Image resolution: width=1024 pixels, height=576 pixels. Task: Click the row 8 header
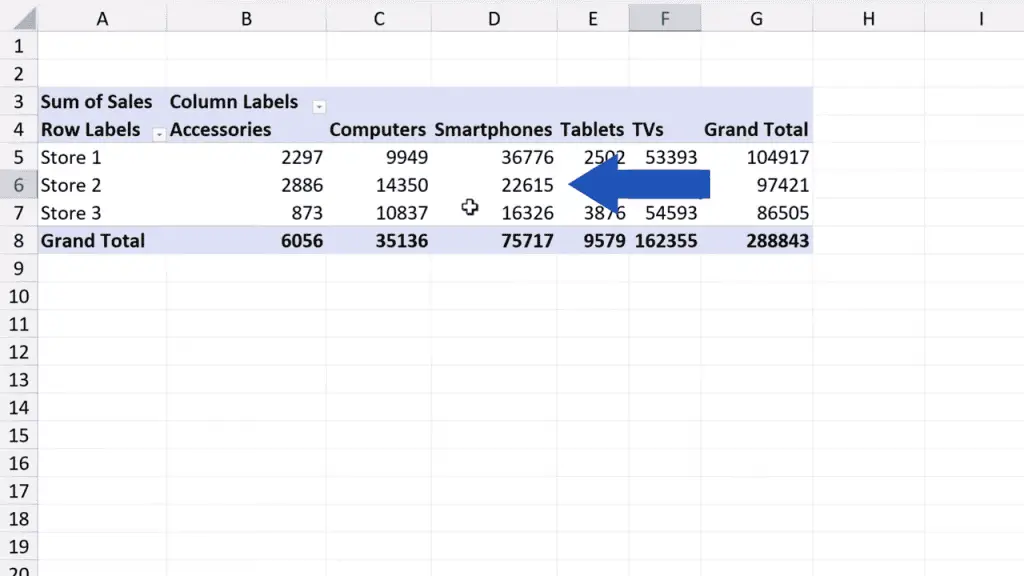click(x=18, y=241)
